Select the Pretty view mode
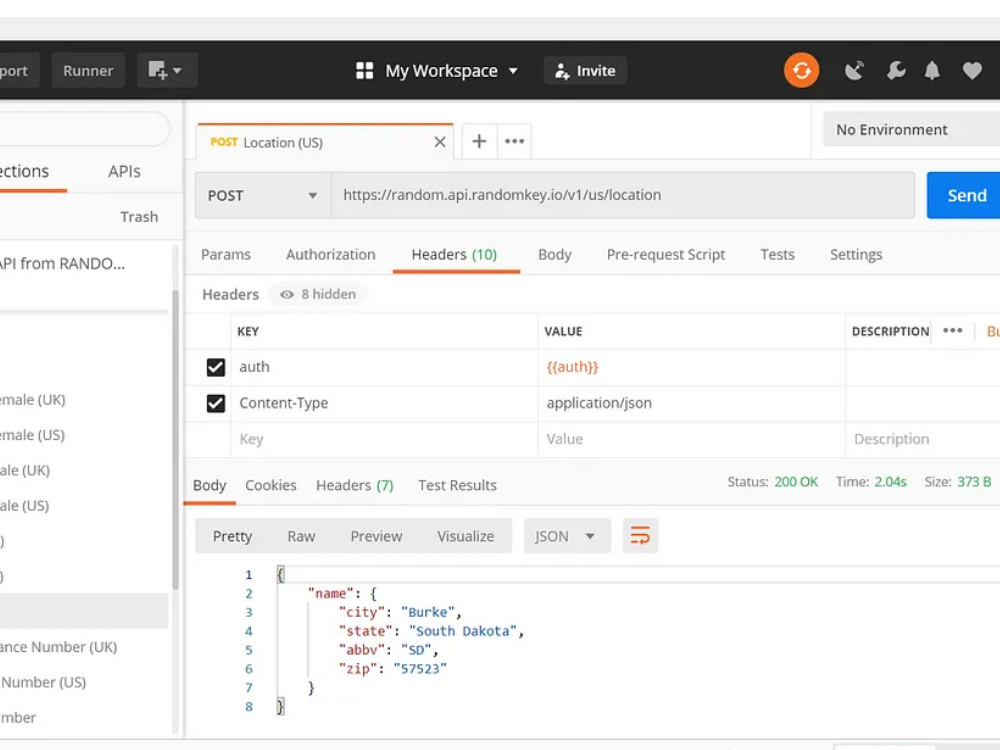Screen dimensions: 1000x750 pos(232,536)
